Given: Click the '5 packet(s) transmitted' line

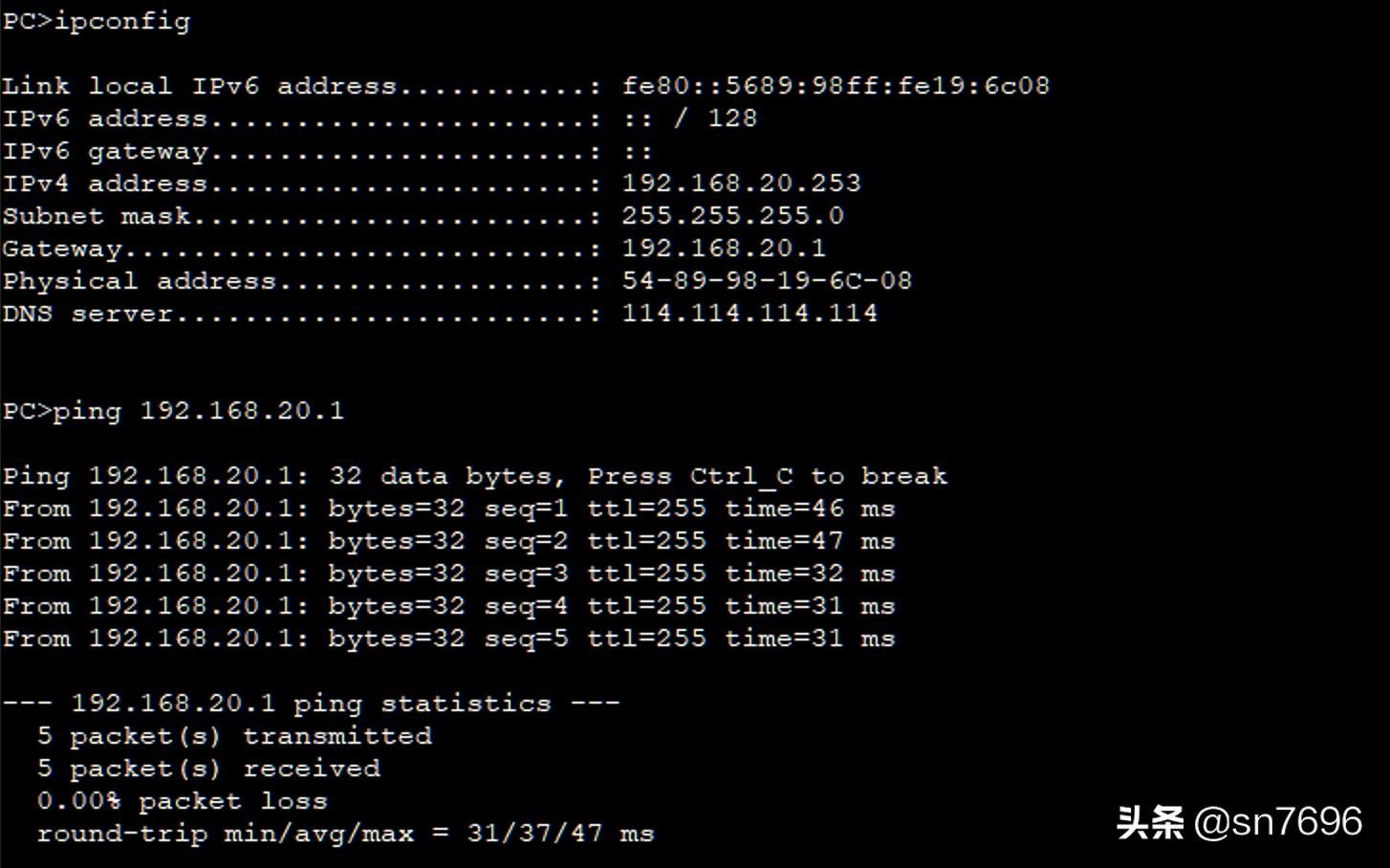Looking at the screenshot, I should tap(234, 736).
